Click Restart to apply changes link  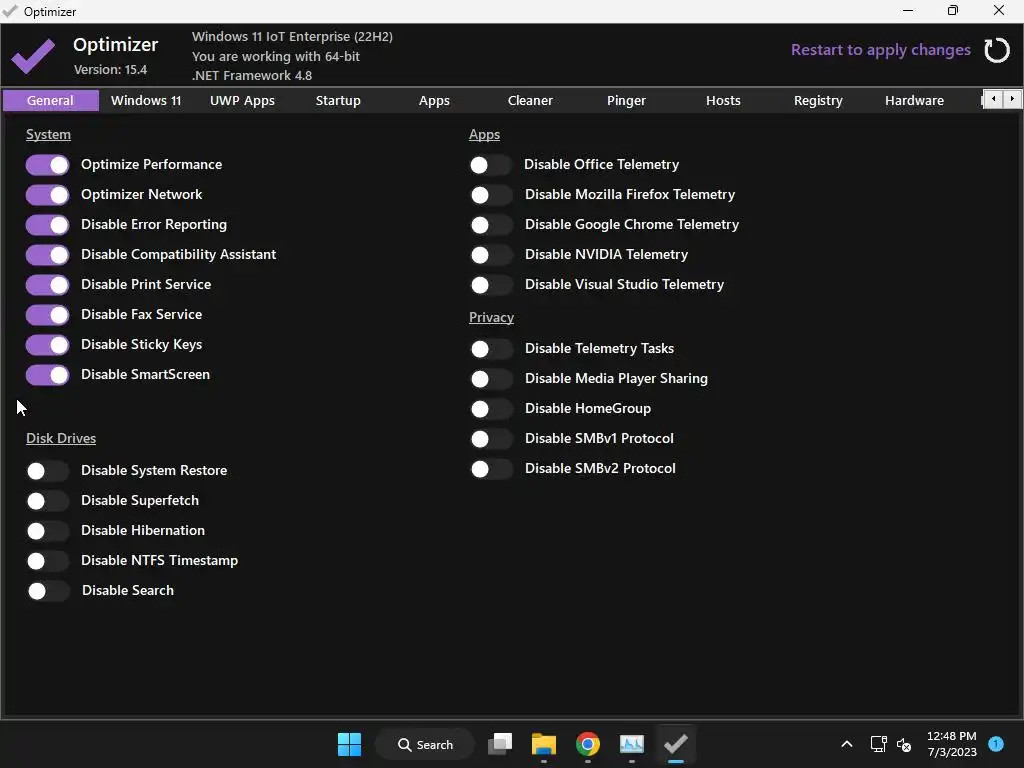(x=880, y=50)
